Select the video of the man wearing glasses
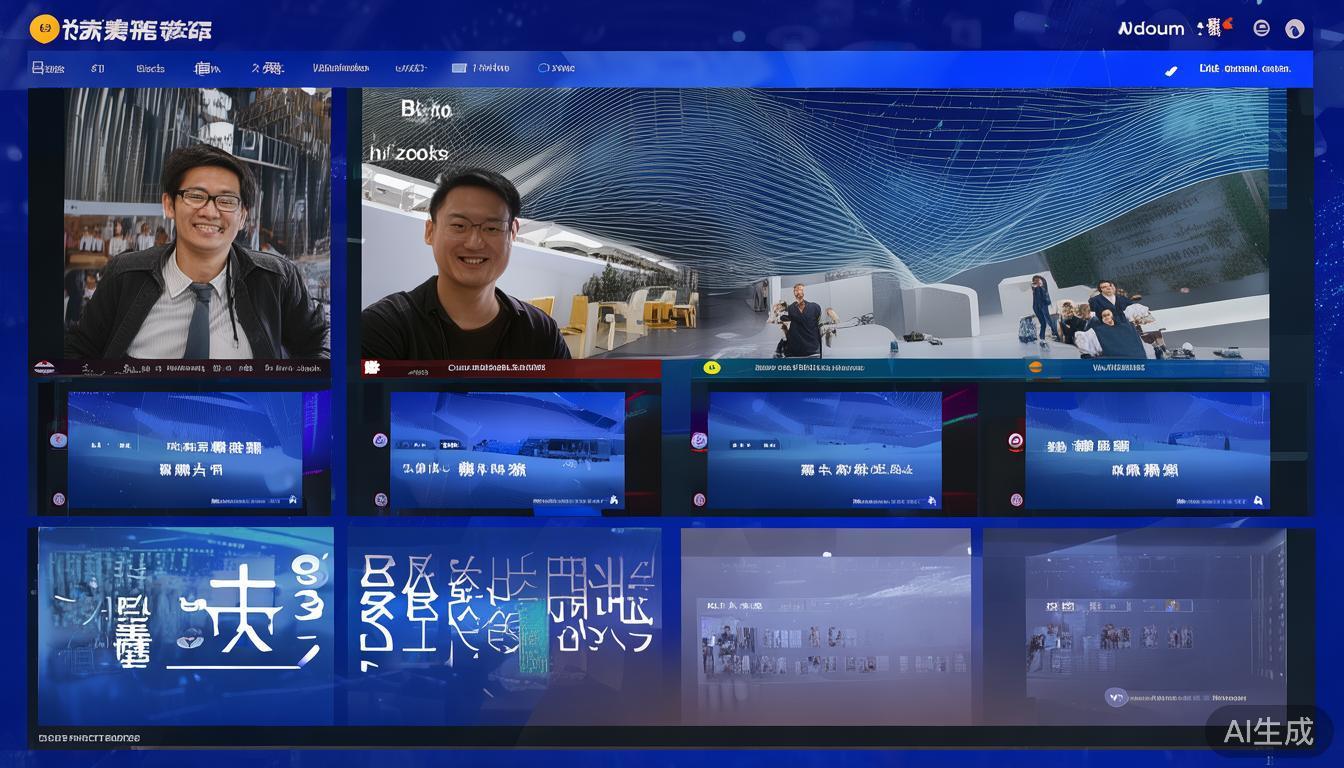 point(198,224)
